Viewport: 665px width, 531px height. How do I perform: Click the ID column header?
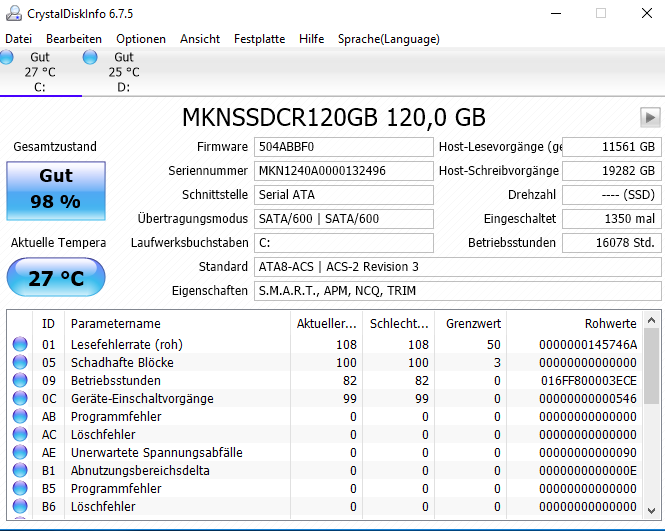pos(48,324)
